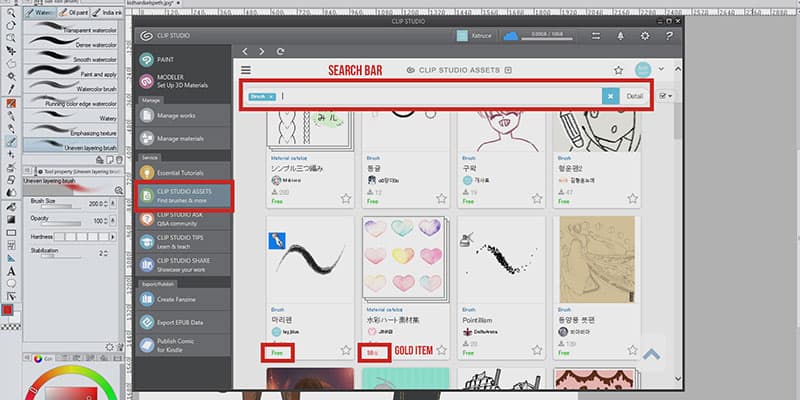Click the Clip Studio forward arrow

(x=262, y=52)
